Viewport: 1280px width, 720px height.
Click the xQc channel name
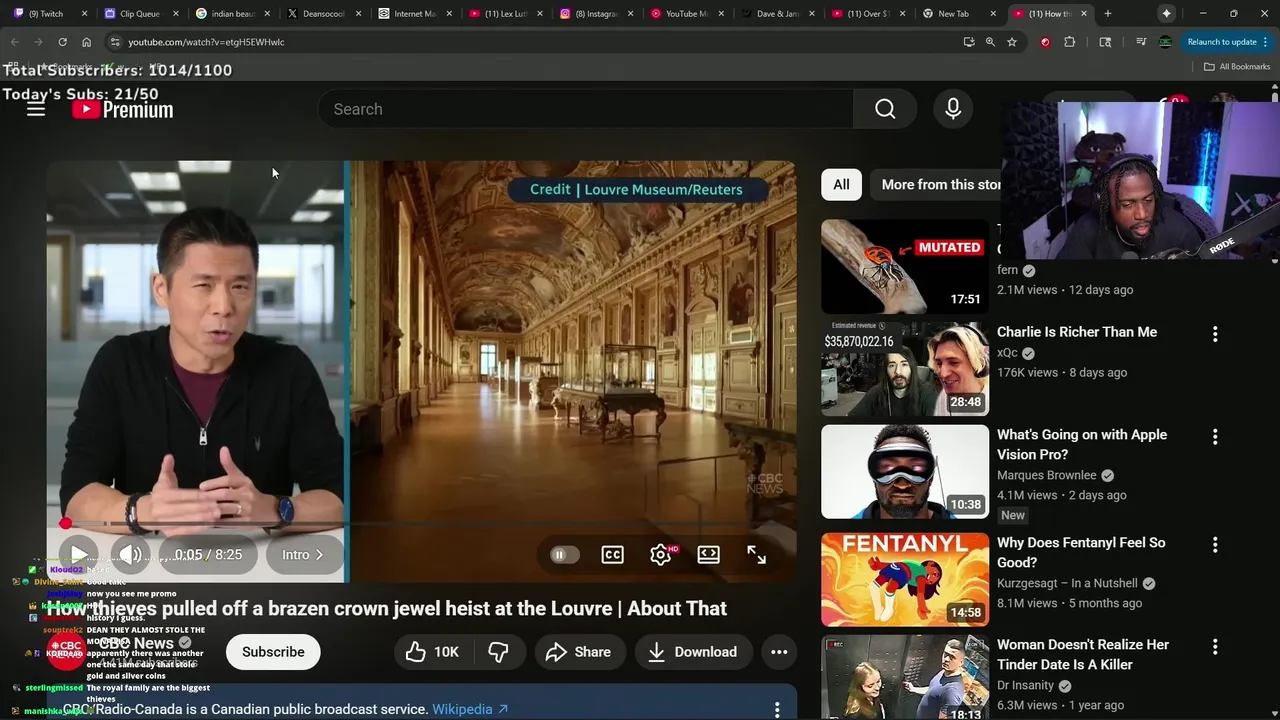pos(1007,352)
